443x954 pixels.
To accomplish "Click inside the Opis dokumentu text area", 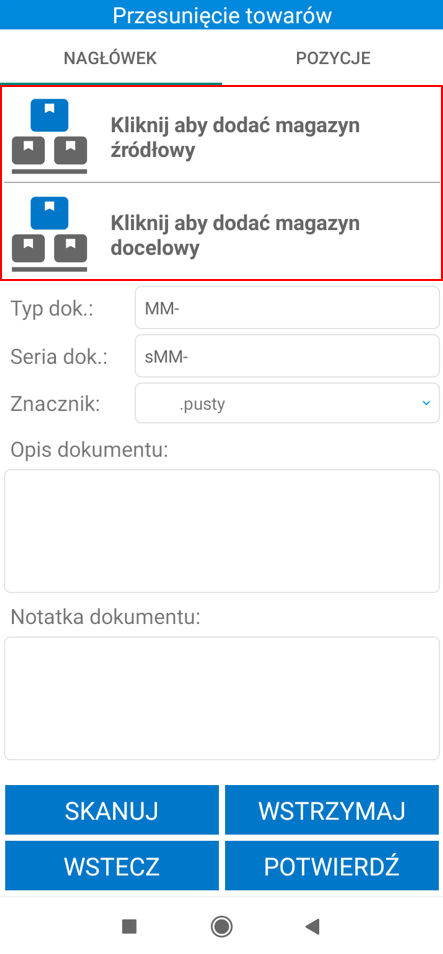I will tap(222, 531).
